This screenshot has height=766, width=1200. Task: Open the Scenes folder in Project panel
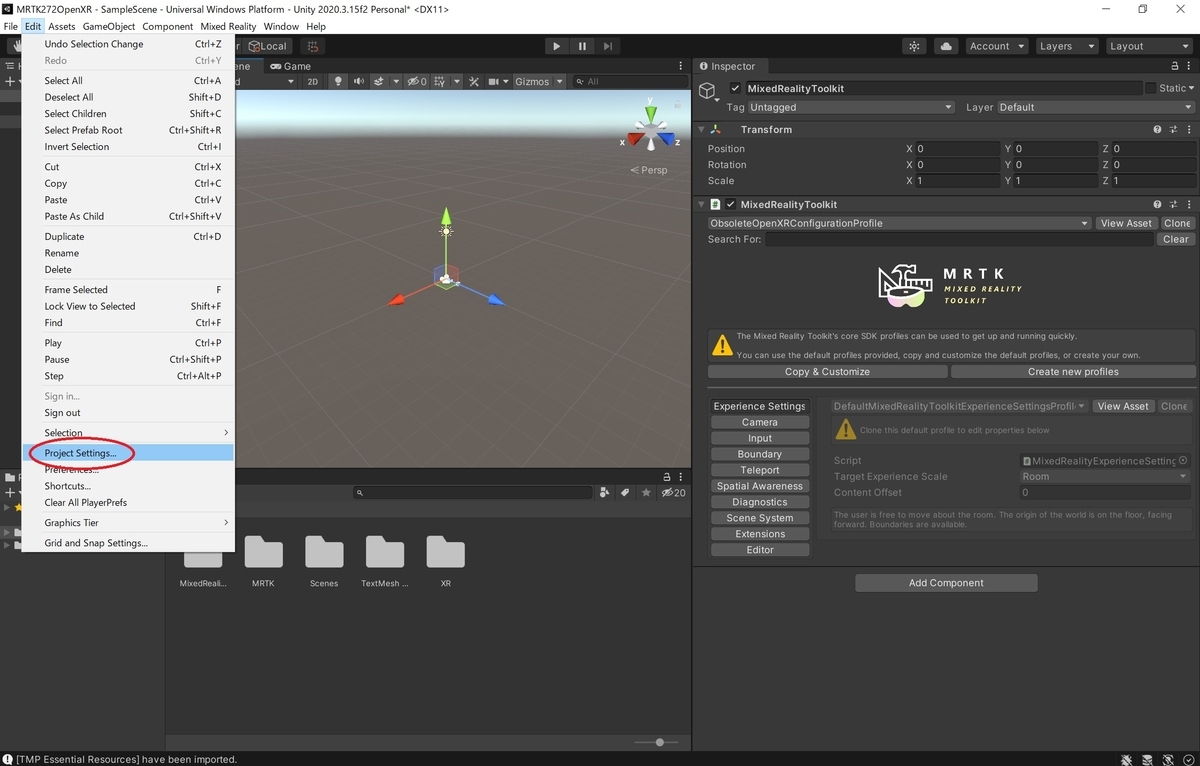324,561
